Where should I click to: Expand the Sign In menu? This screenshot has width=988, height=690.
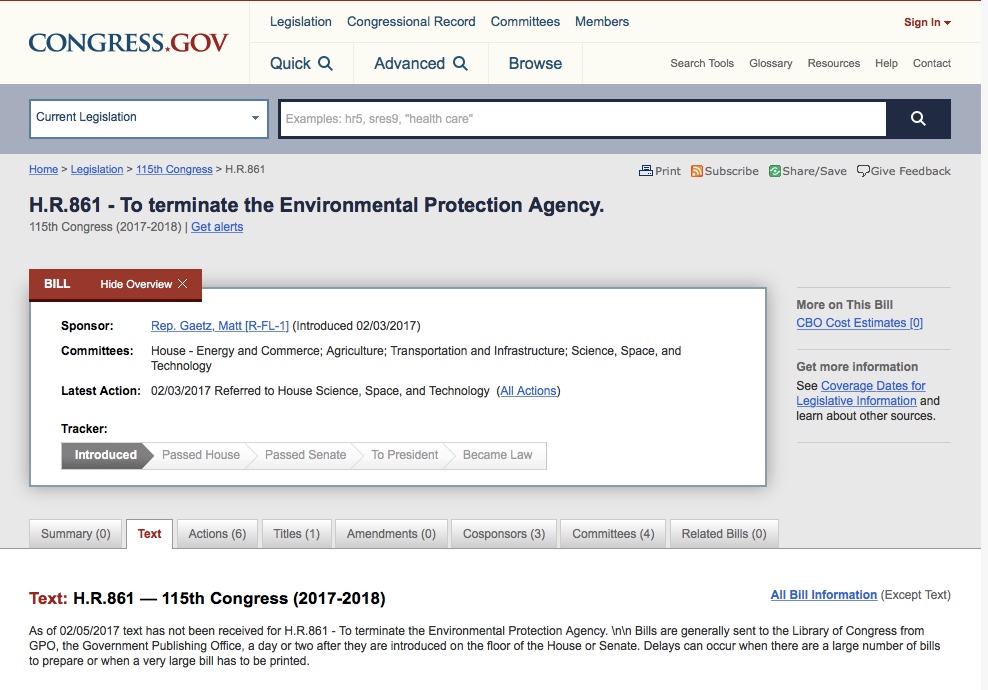927,22
